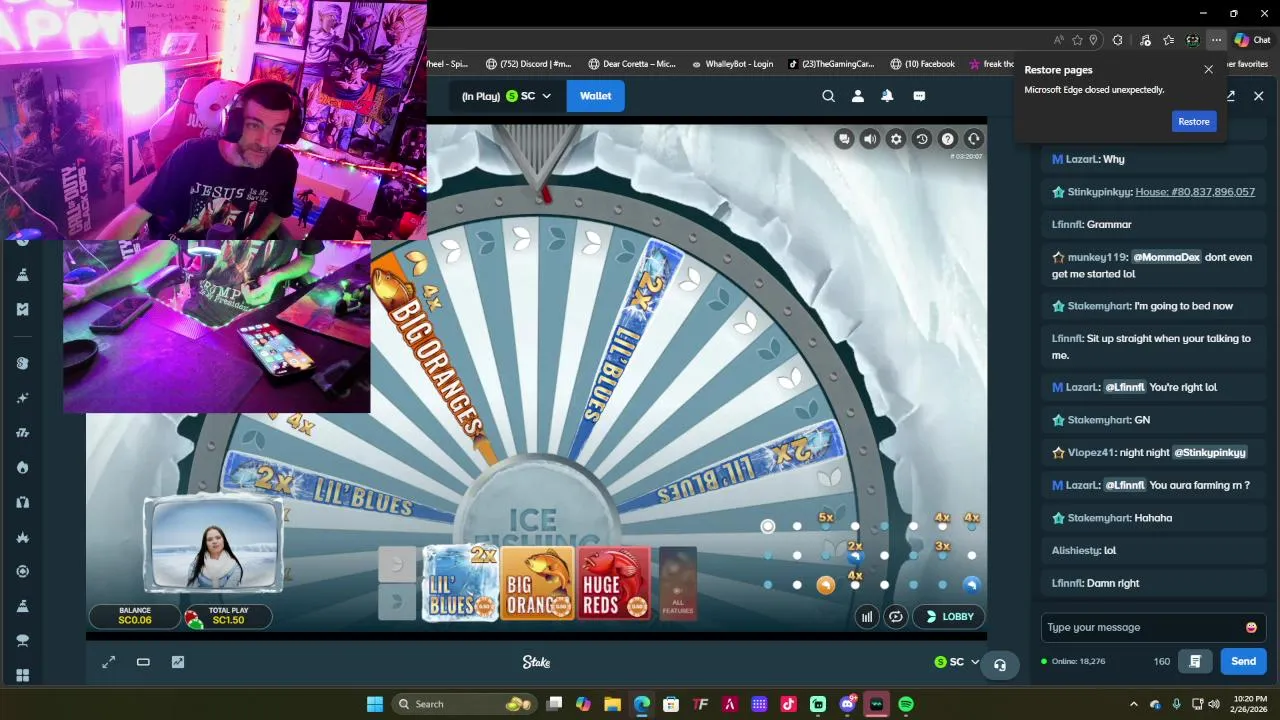Viewport: 1280px width, 720px height.
Task: Open the user profile icon in header
Action: coord(857,96)
